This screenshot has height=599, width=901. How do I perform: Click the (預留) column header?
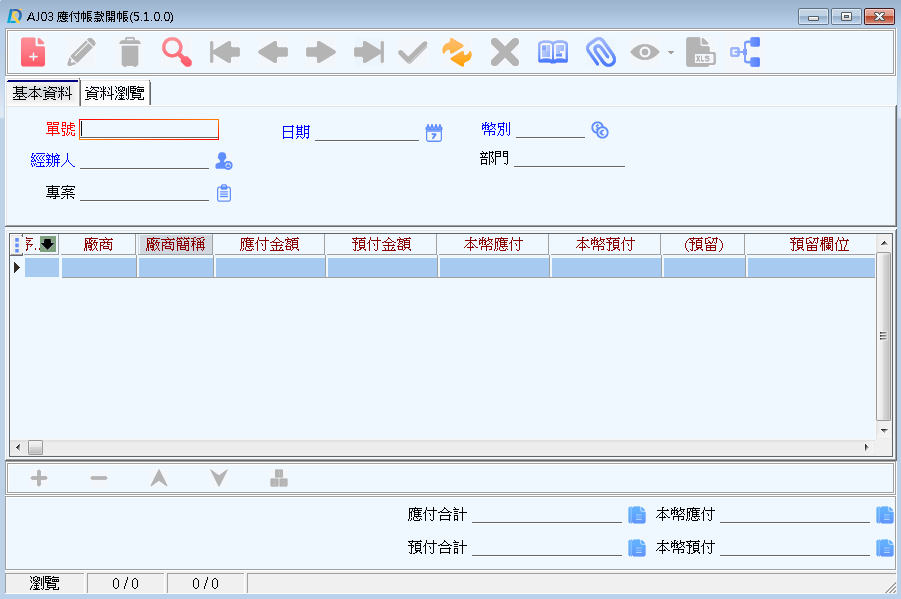click(703, 244)
